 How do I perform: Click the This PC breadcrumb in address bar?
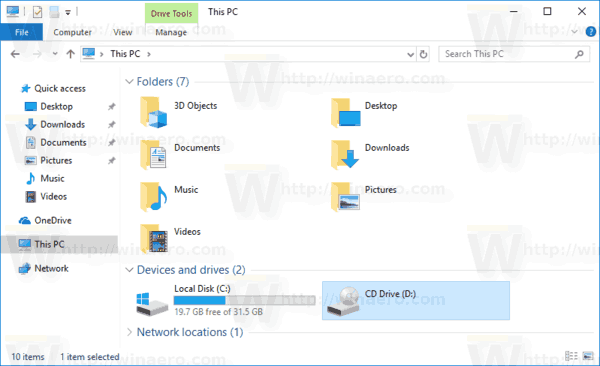pyautogui.click(x=125, y=54)
